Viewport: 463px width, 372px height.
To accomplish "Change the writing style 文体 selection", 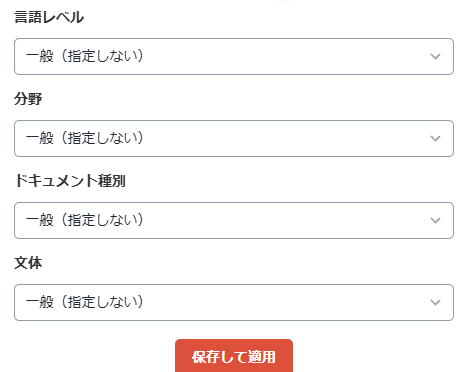I will 234,302.
